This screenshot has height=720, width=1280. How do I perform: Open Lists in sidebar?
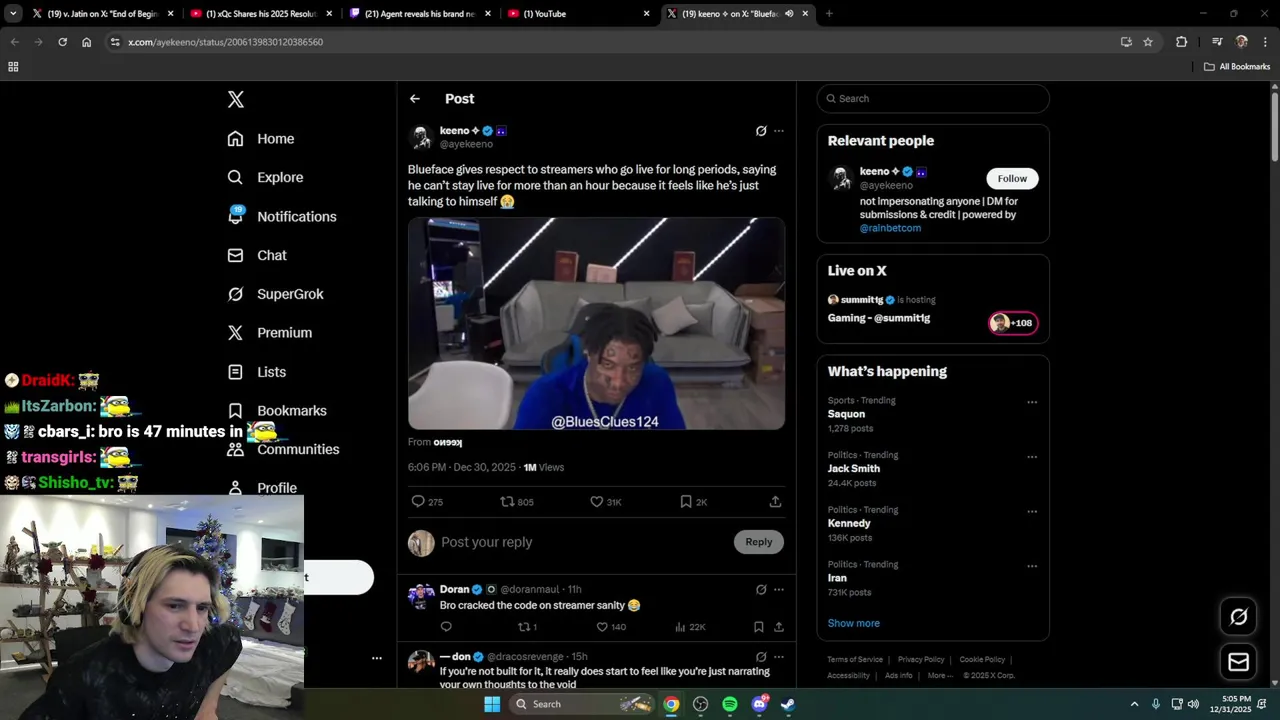coord(257,372)
